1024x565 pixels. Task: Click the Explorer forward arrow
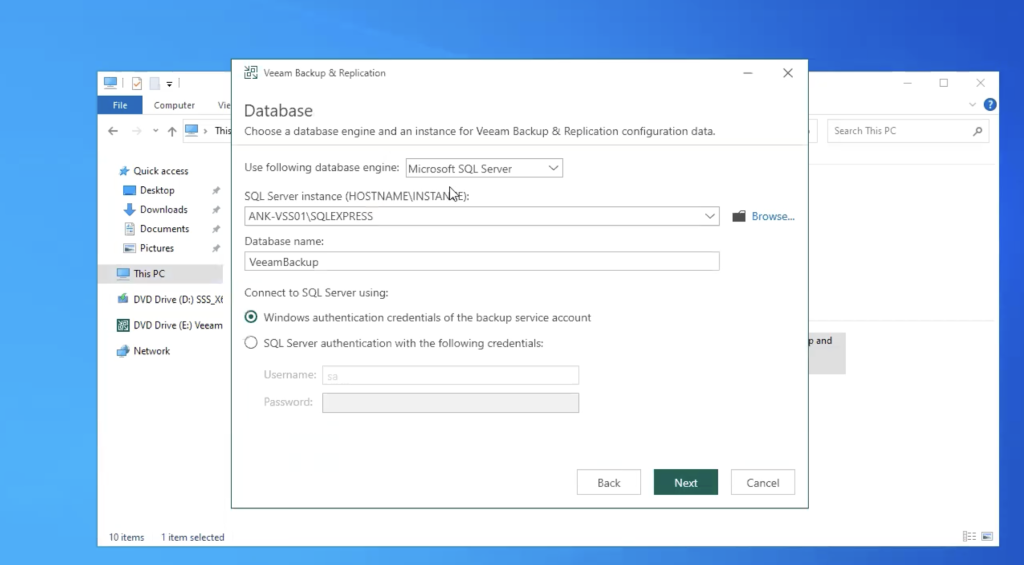click(136, 131)
